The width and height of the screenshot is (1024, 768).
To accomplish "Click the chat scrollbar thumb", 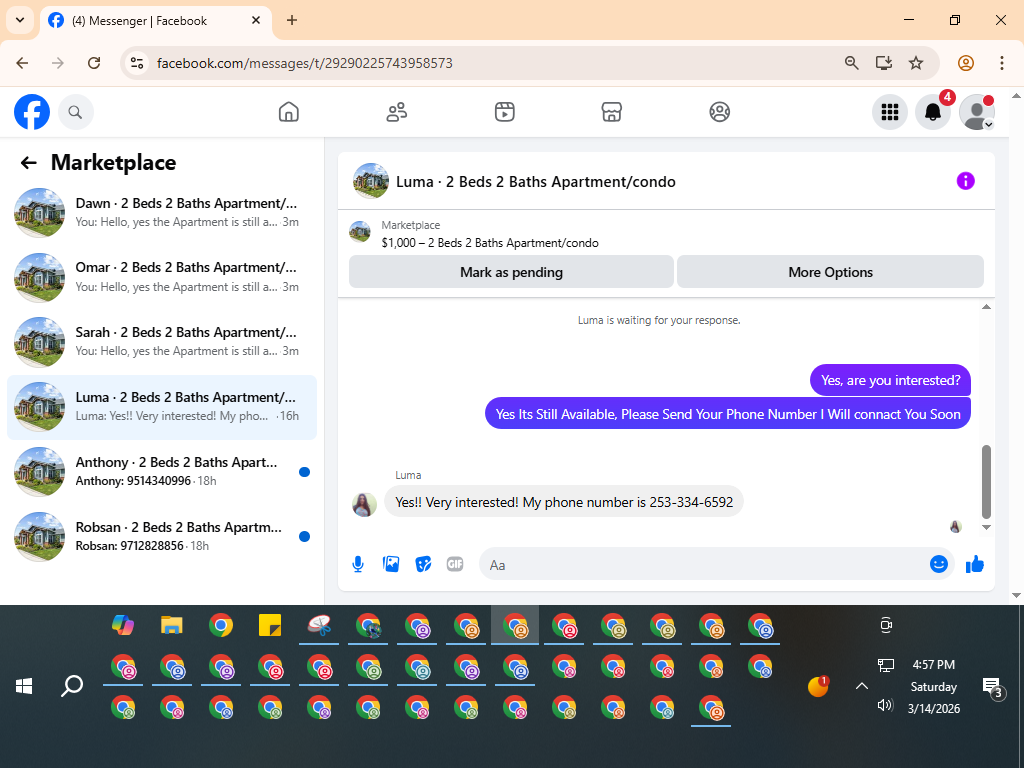I will (986, 482).
